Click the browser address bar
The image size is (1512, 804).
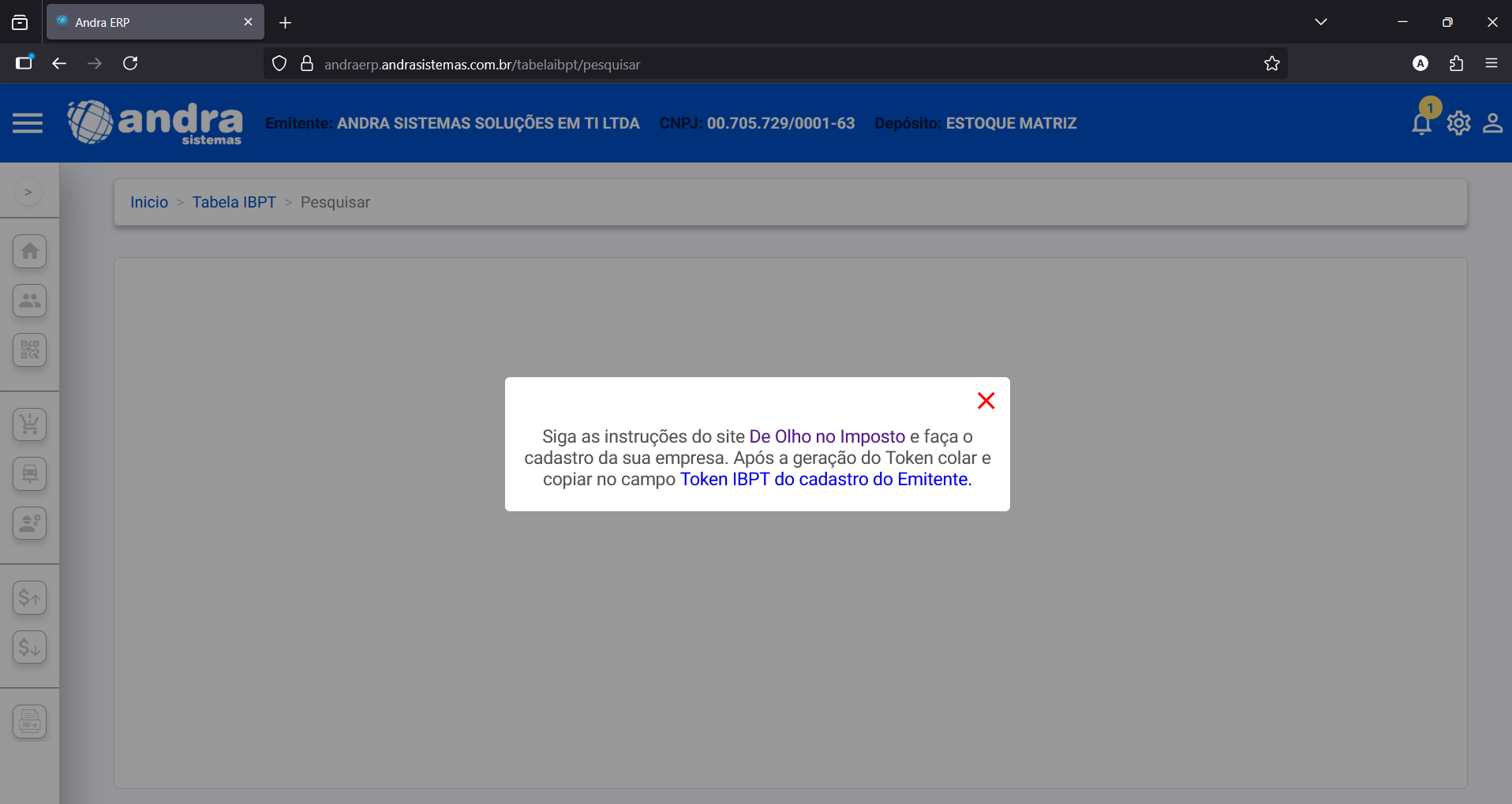pos(710,64)
